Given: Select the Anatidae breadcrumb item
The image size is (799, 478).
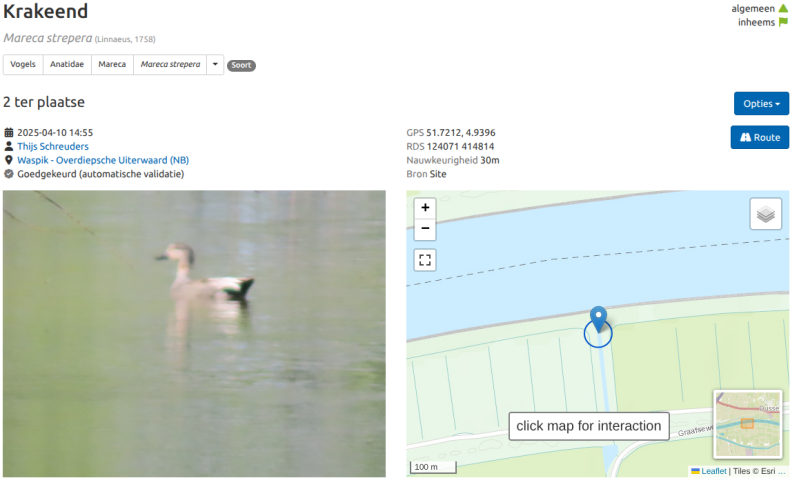Looking at the screenshot, I should (x=67, y=65).
